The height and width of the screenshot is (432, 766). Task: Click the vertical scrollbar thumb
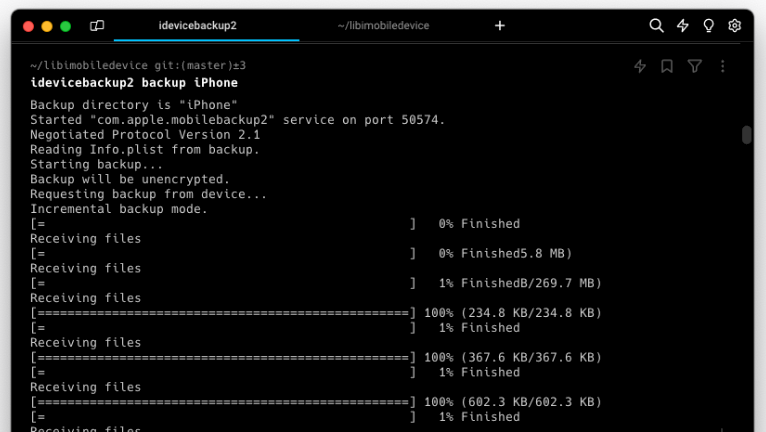tap(746, 135)
